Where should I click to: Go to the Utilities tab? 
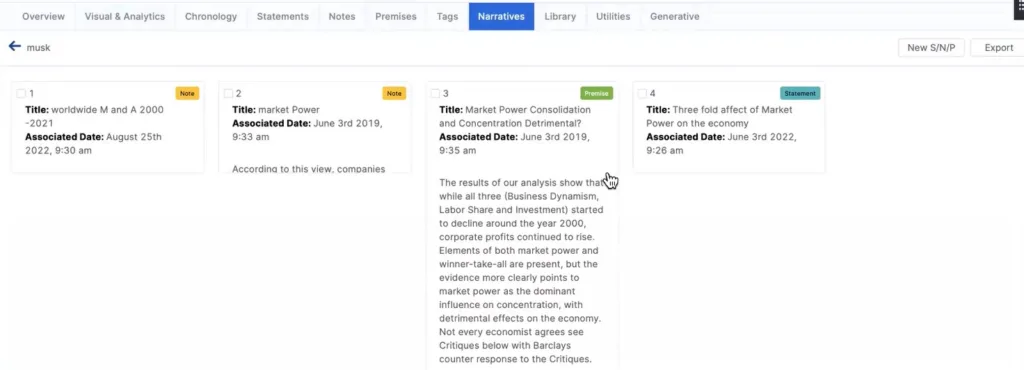(613, 16)
